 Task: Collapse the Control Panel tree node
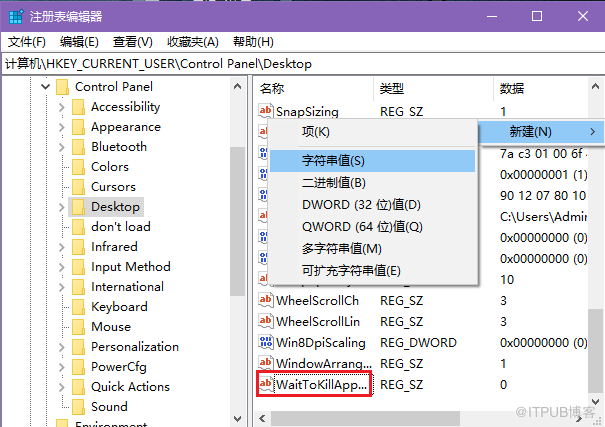pyautogui.click(x=46, y=87)
